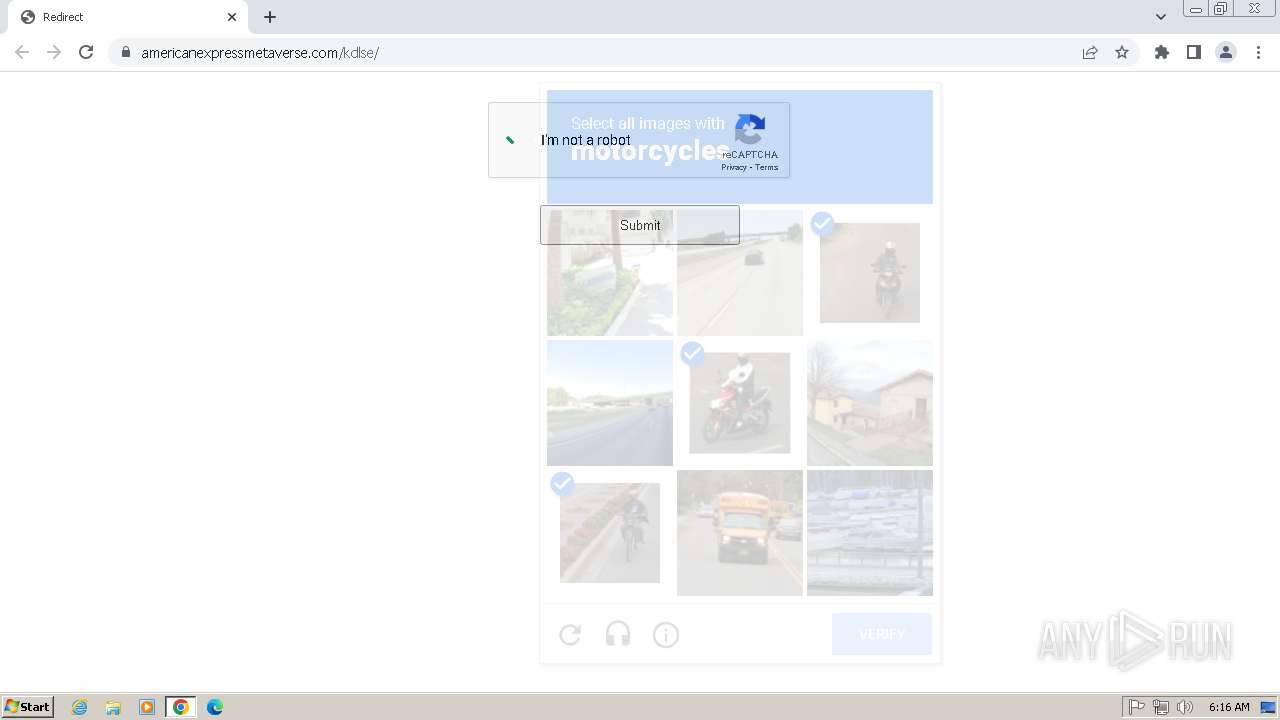Image resolution: width=1280 pixels, height=720 pixels.
Task: Deselect the red motorcycle image
Action: [x=740, y=403]
